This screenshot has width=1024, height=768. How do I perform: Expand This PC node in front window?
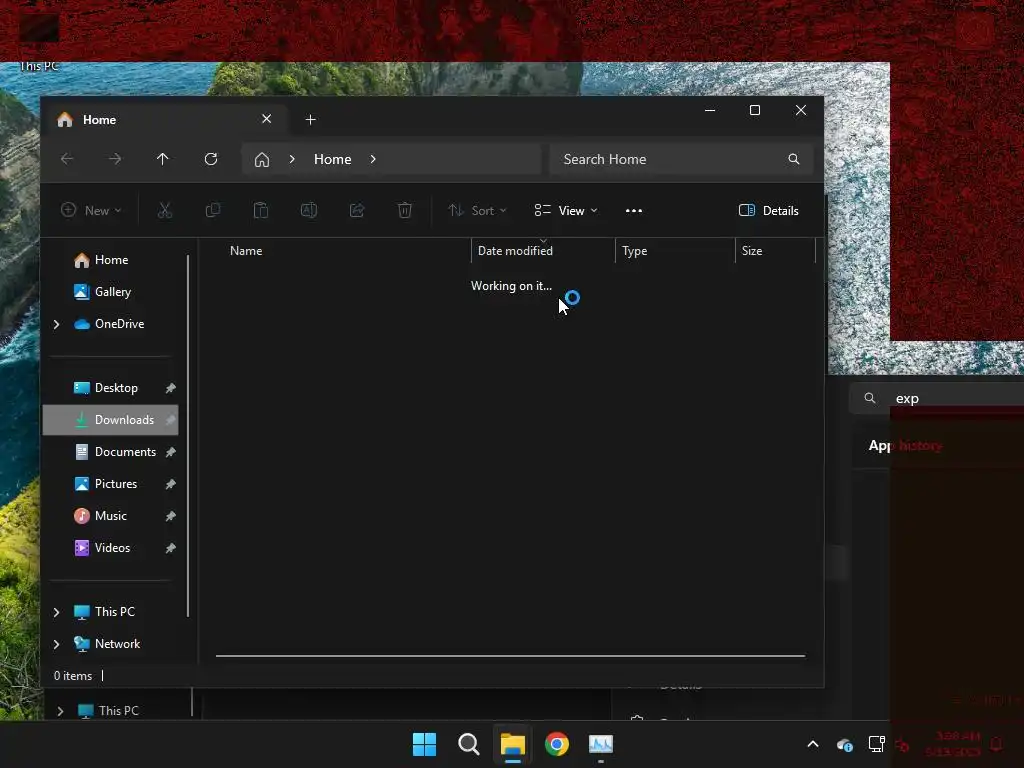(x=56, y=612)
